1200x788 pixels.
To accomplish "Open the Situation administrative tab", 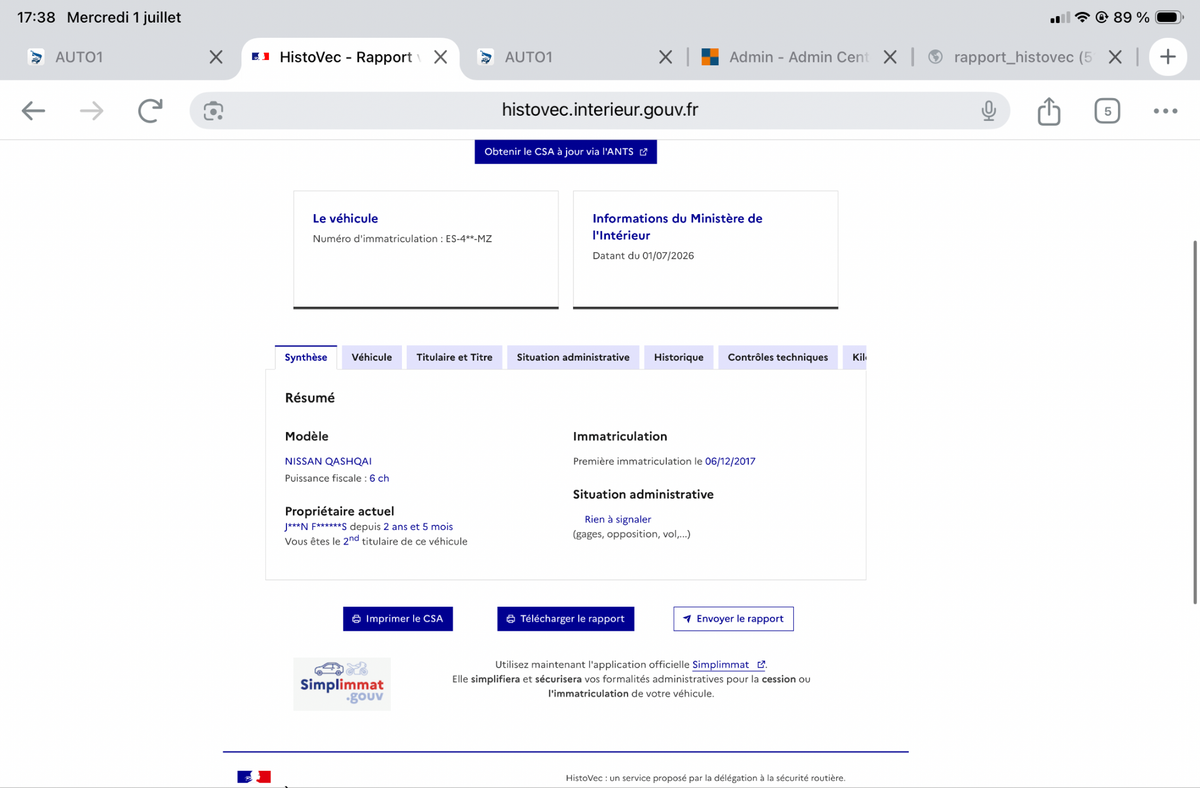I will coord(573,357).
